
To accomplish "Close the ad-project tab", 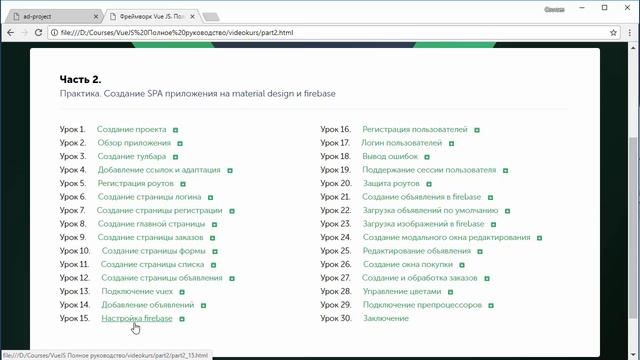I will 96,17.
